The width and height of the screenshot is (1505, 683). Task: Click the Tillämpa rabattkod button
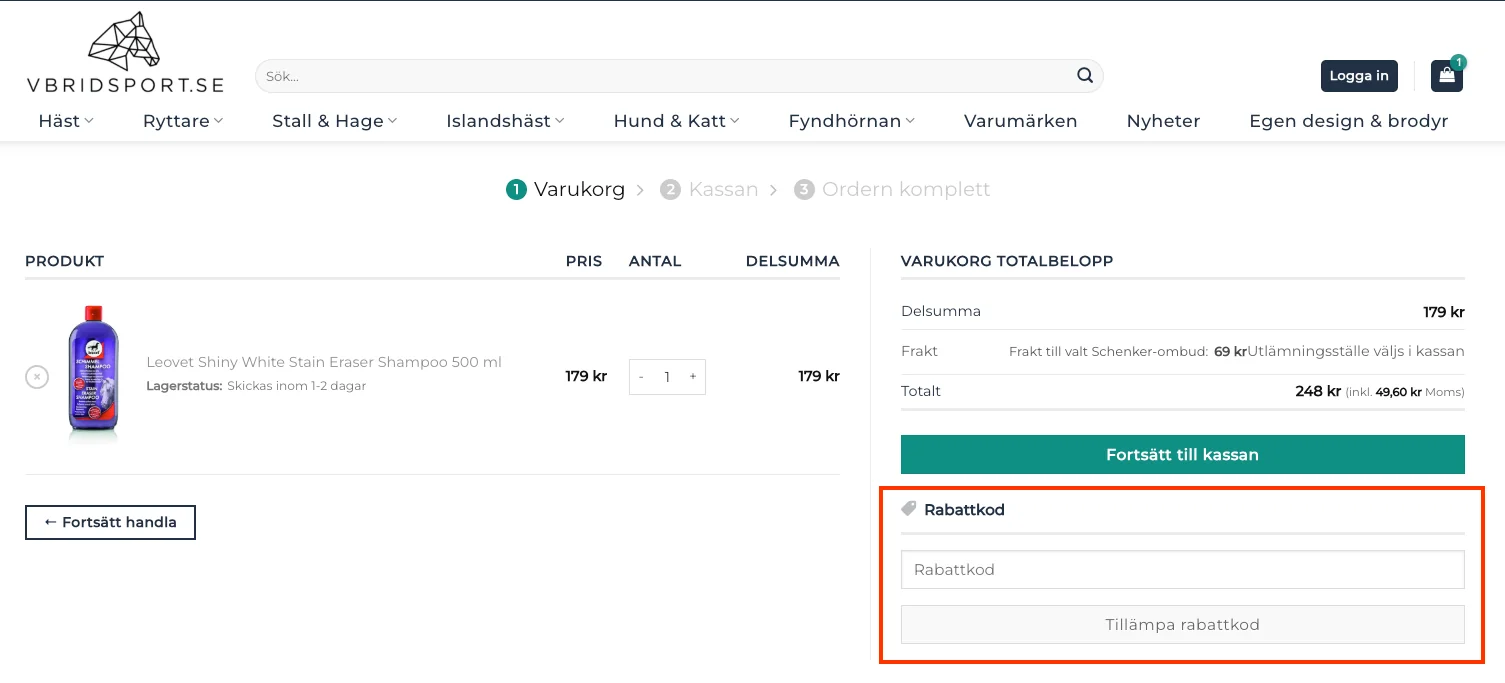coord(1182,625)
